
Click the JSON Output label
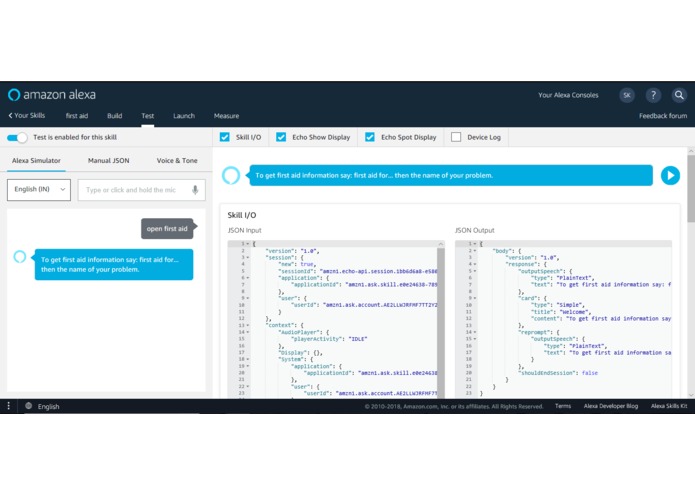tap(474, 230)
